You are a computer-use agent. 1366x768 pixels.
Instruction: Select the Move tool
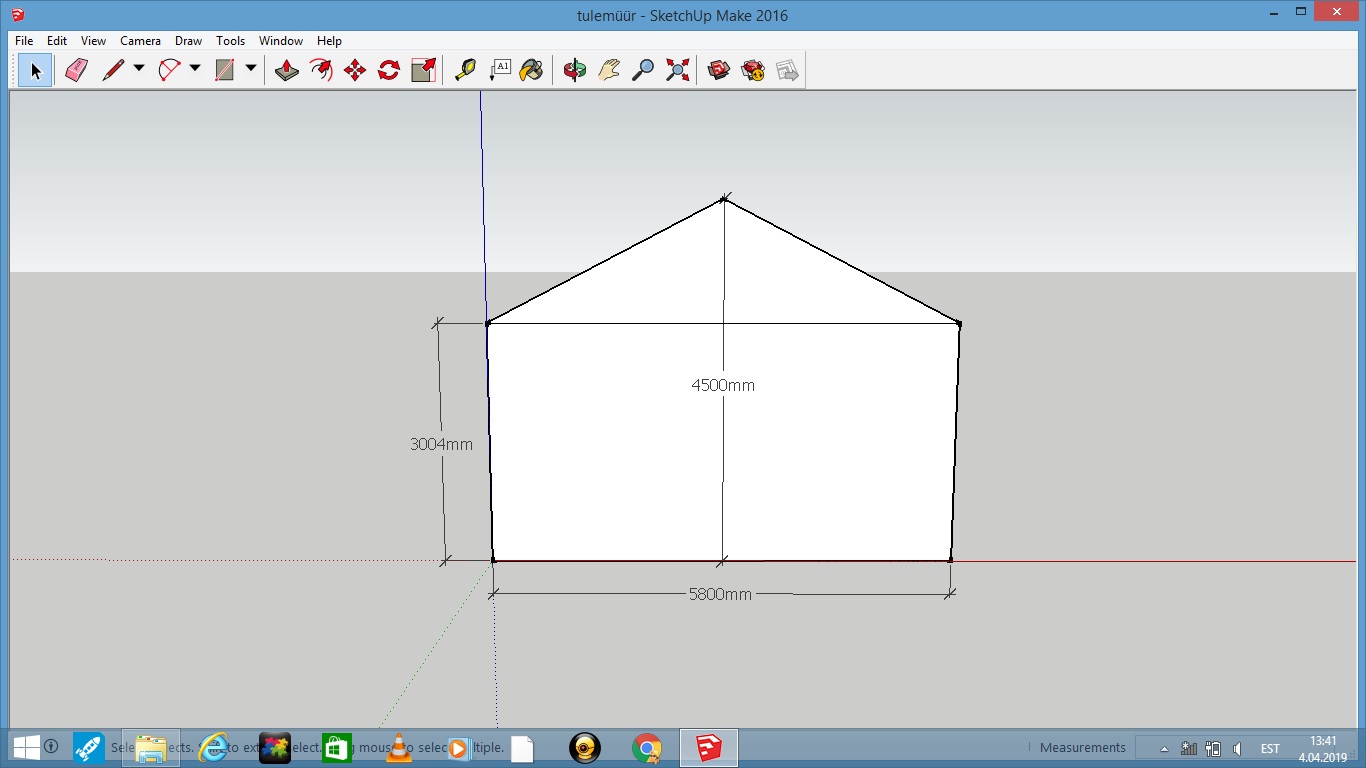coord(355,70)
